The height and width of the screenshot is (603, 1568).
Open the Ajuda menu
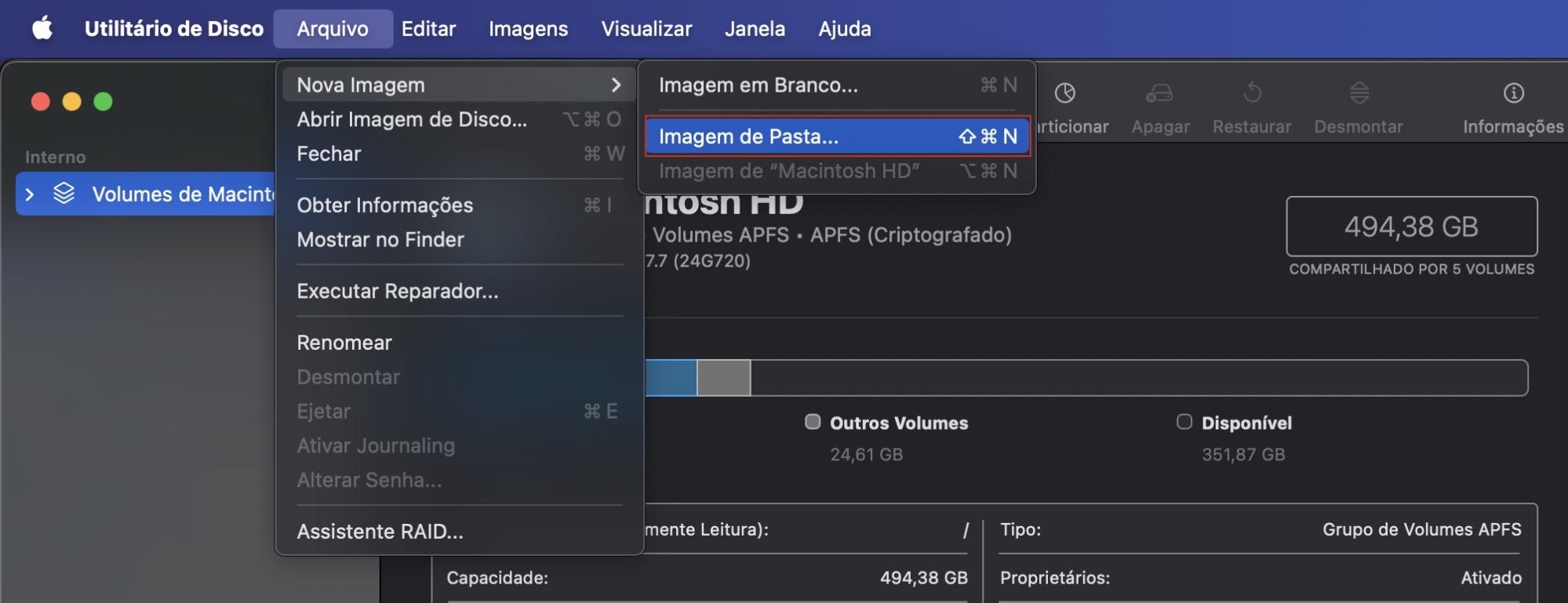844,29
